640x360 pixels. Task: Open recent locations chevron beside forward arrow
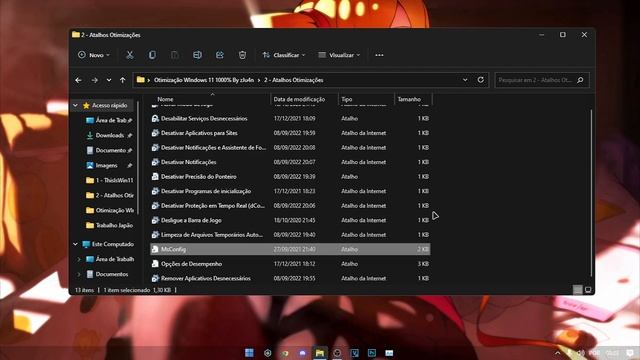click(x=109, y=80)
